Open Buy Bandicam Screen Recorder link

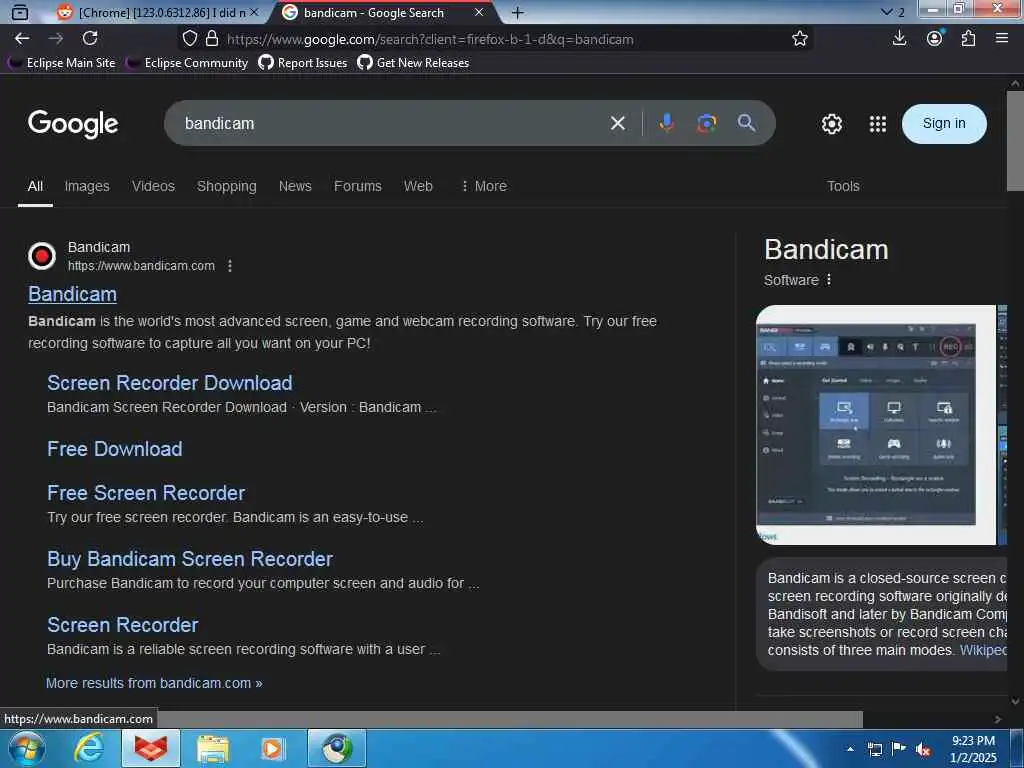pyautogui.click(x=190, y=558)
